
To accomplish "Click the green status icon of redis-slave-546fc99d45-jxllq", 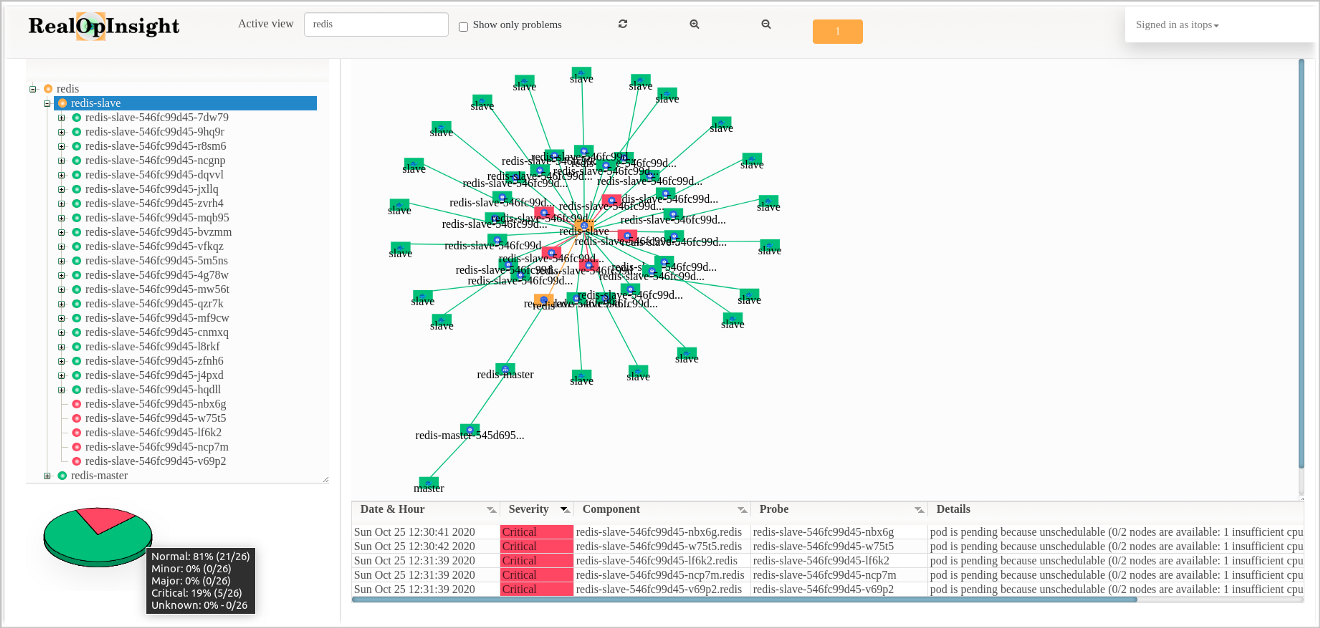I will coord(76,189).
